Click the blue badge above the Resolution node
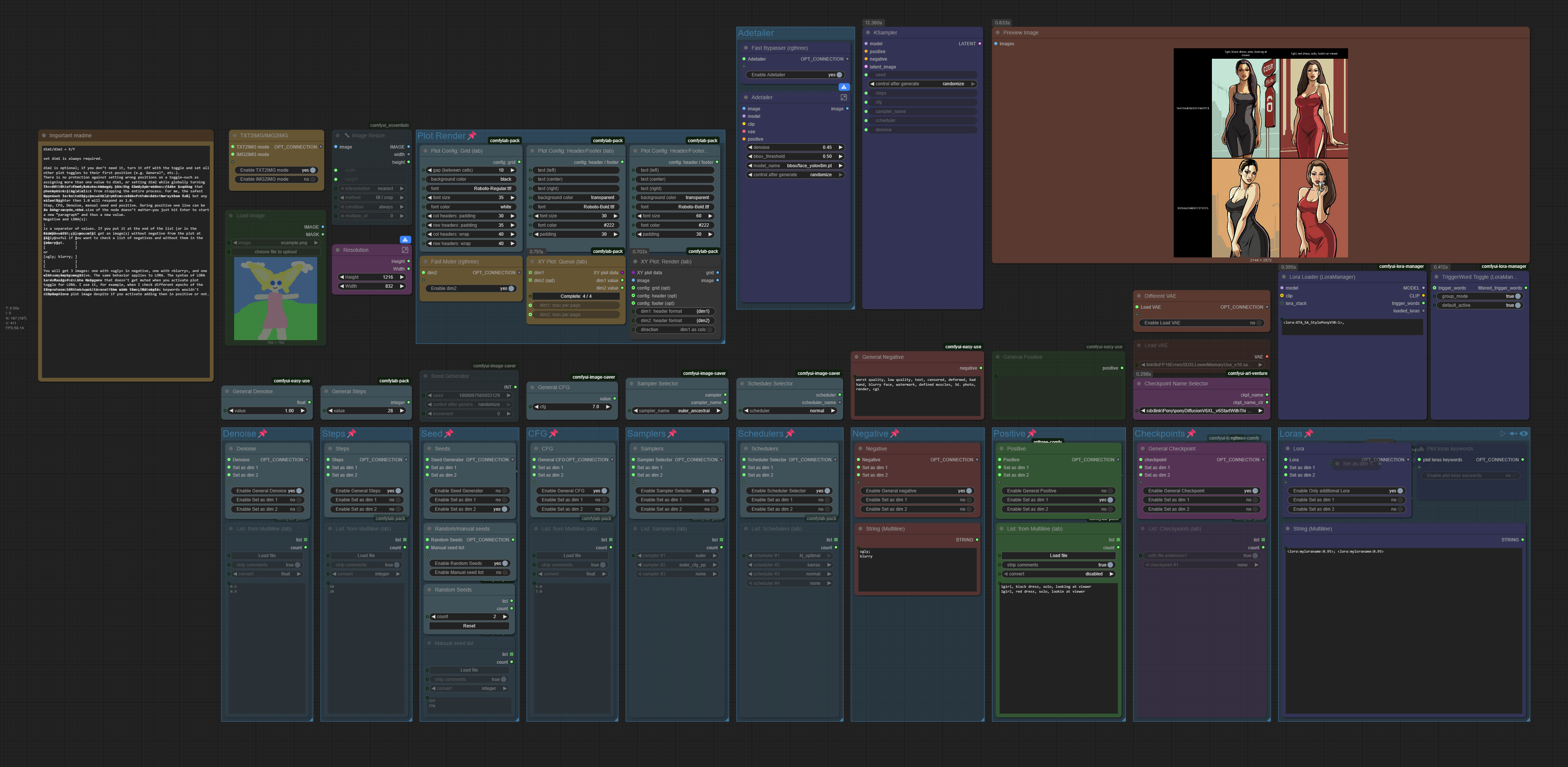 (405, 240)
